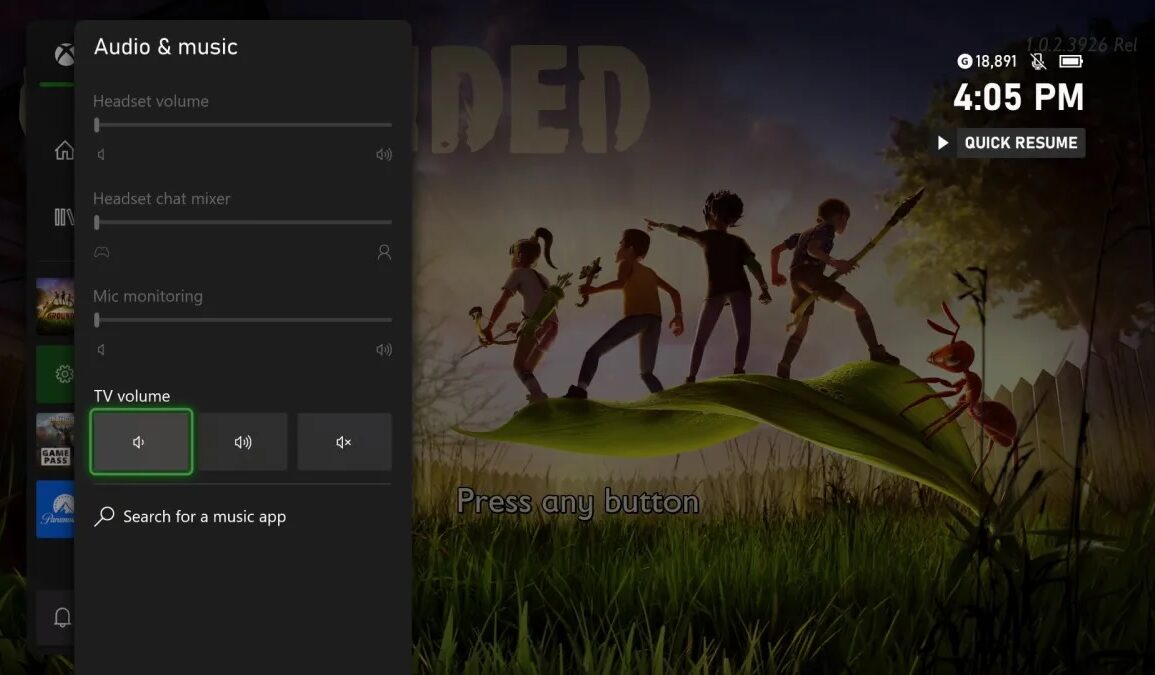Open the Home icon in guide sidebar

click(64, 150)
